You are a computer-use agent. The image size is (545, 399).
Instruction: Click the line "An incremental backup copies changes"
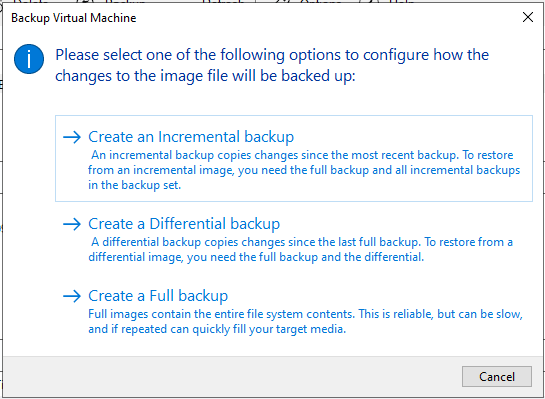click(x=302, y=155)
